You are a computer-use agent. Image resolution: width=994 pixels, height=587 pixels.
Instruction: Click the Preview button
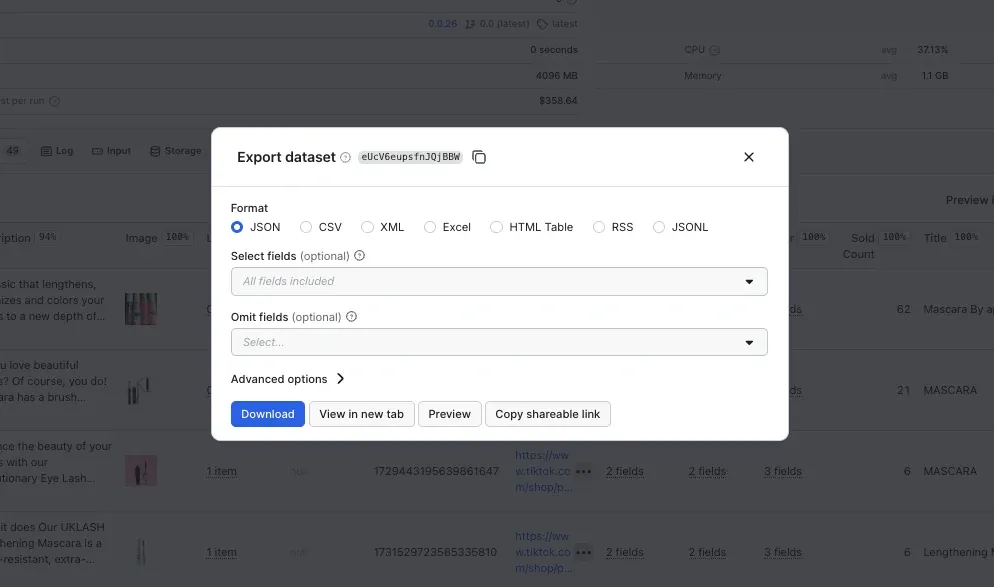(x=449, y=414)
